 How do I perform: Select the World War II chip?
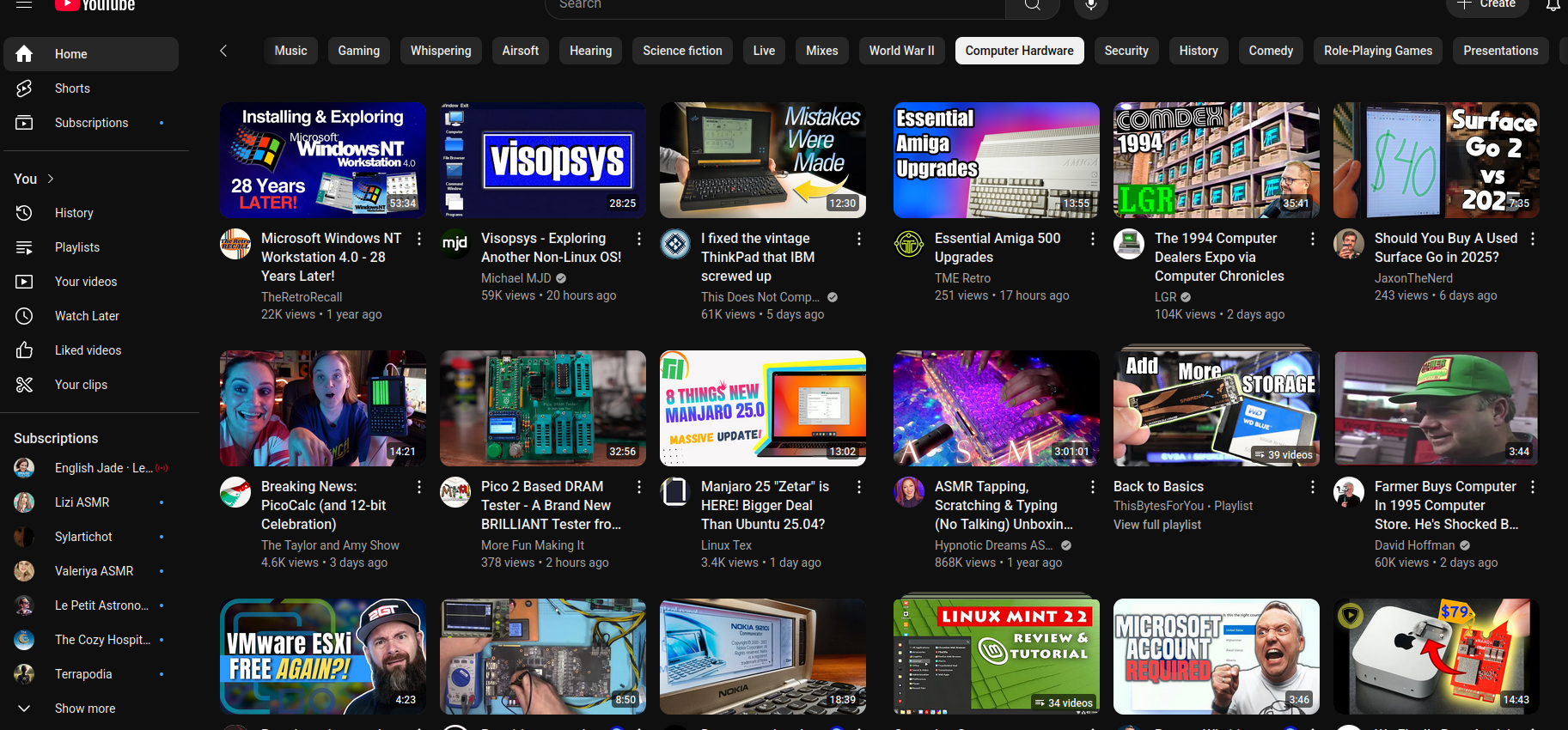[902, 51]
